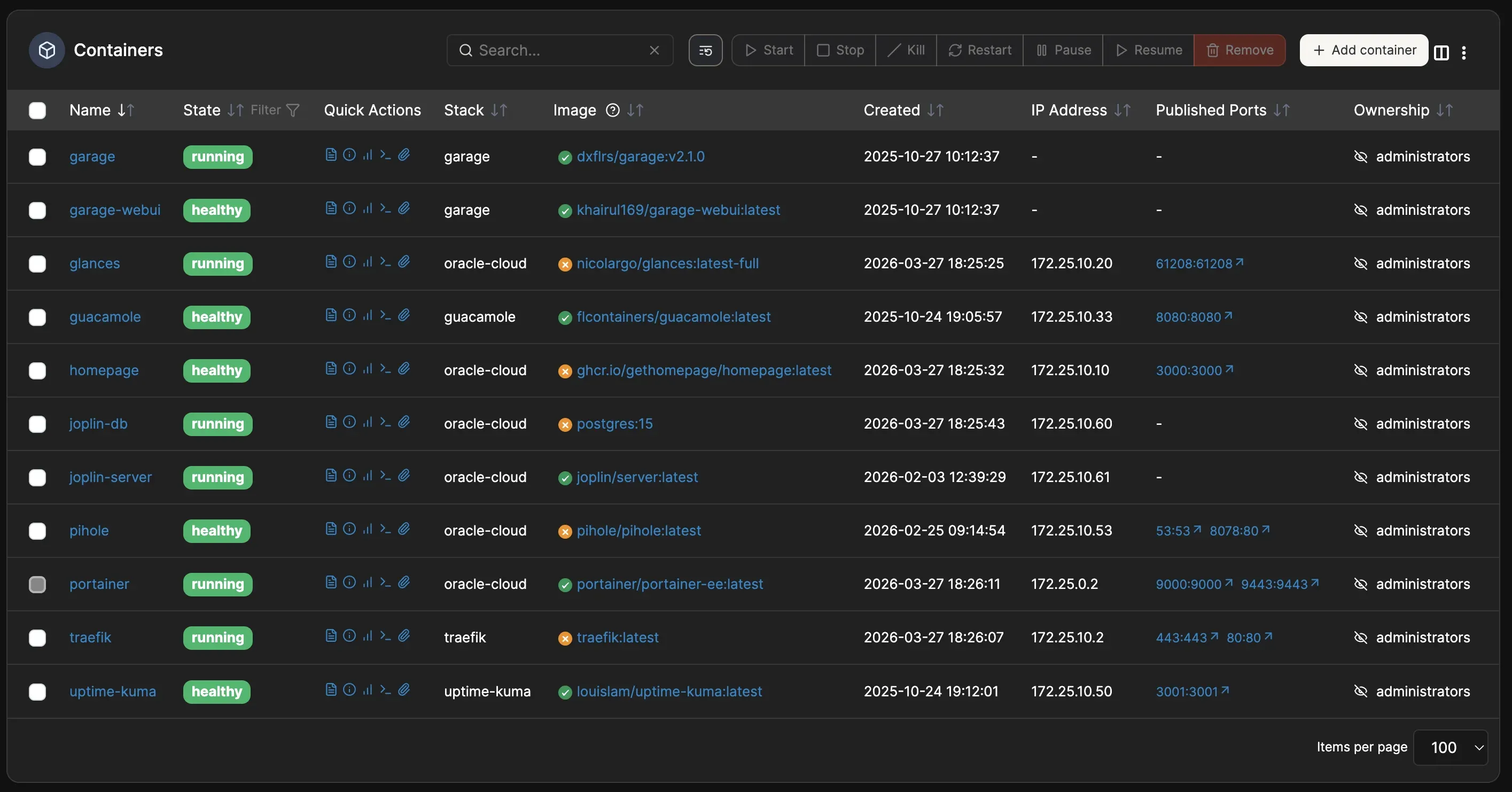Click the red Remove button
The height and width of the screenshot is (792, 1512).
click(x=1239, y=50)
